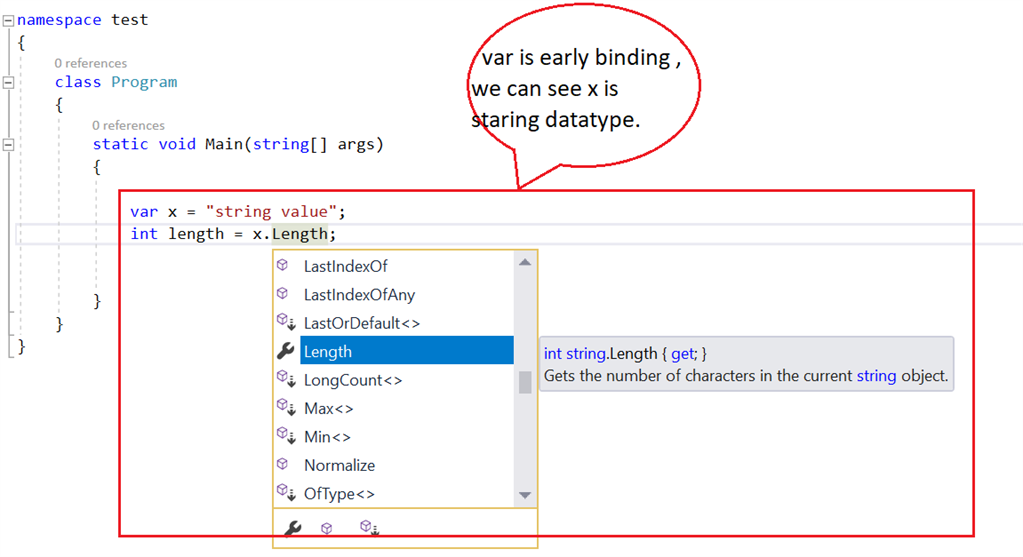
Task: Click the "string value" literal
Action: click(271, 212)
